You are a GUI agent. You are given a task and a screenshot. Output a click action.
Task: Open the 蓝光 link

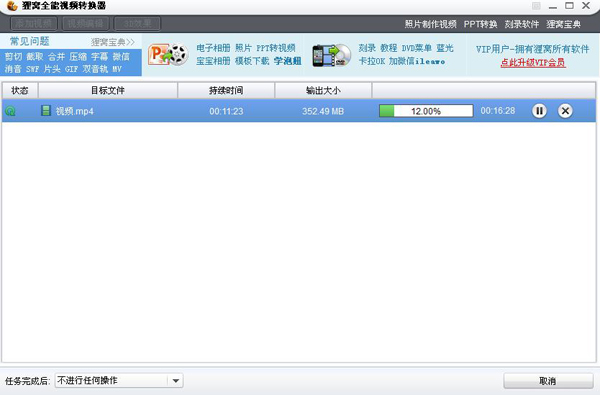[445, 48]
